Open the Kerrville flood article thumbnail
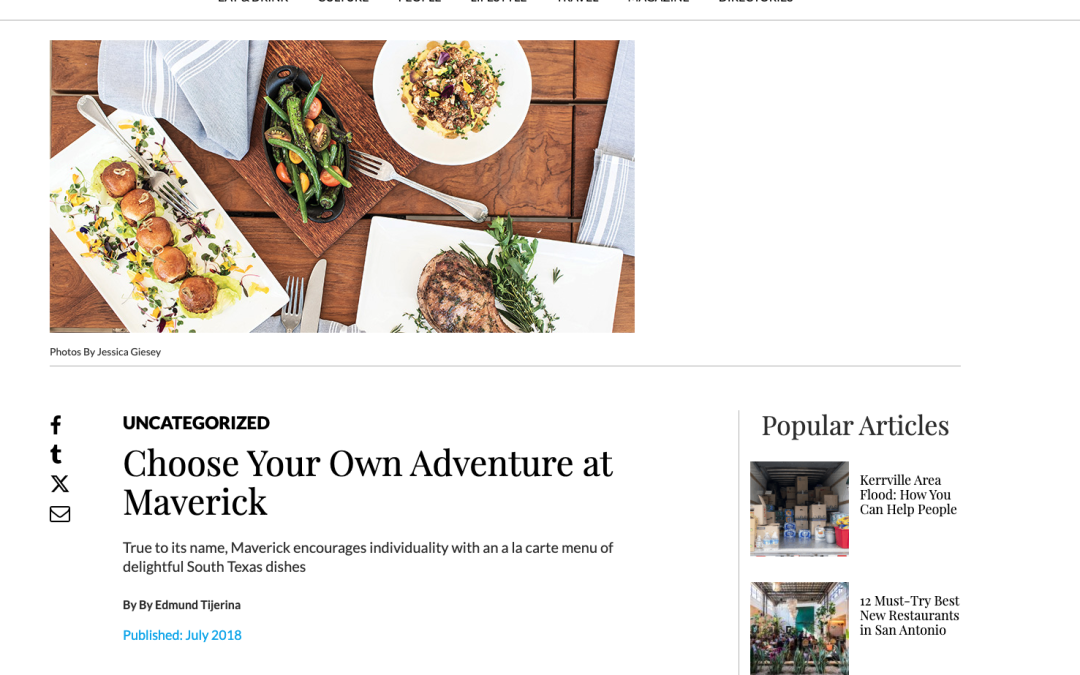1080x675 pixels. click(799, 508)
